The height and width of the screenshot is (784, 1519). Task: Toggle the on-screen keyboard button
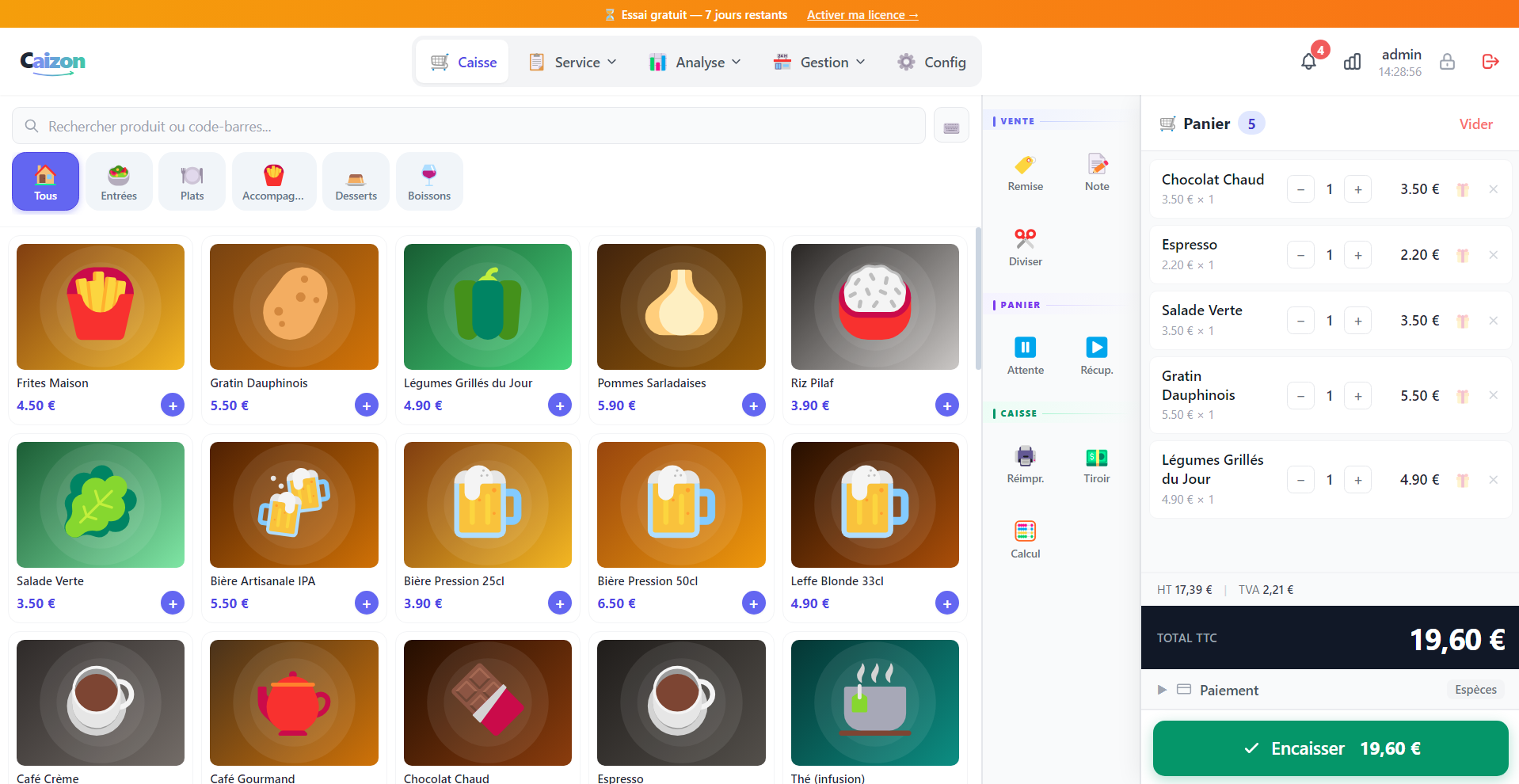point(951,126)
